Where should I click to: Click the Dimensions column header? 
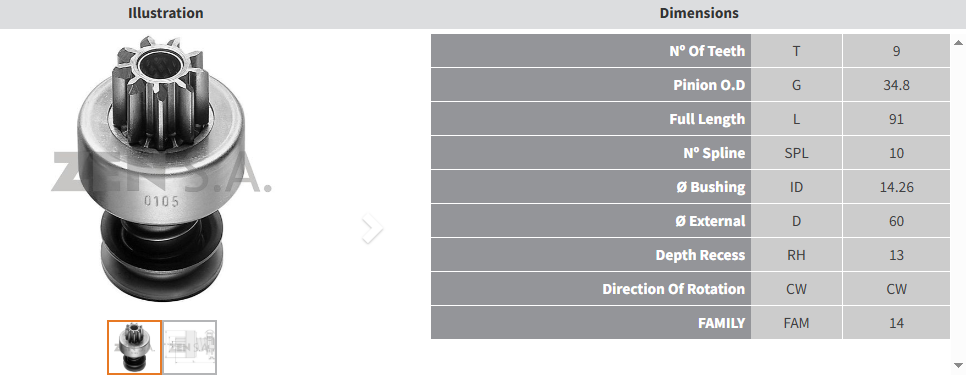click(x=699, y=13)
